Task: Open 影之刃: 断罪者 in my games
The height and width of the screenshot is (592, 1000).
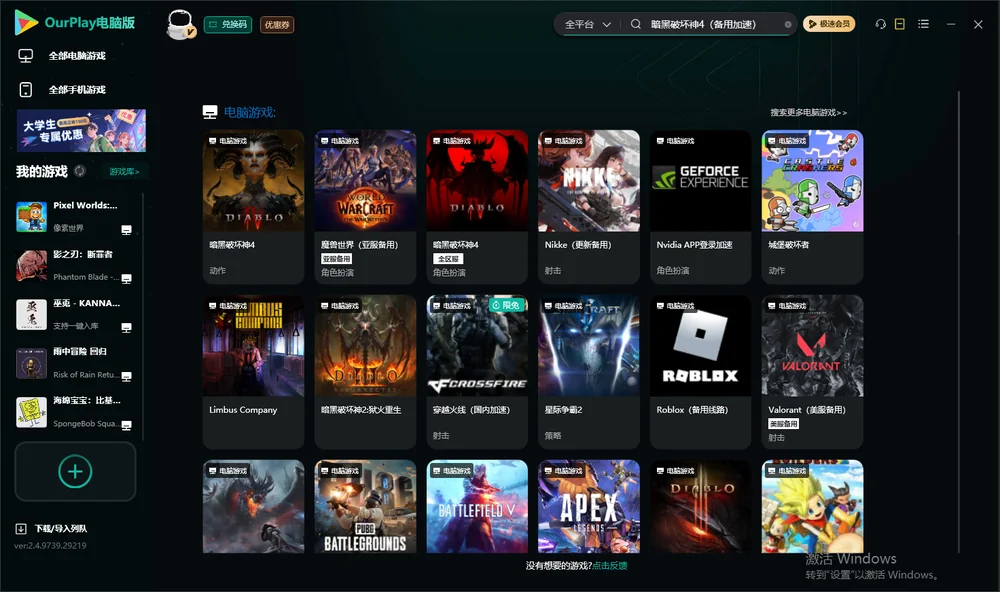Action: coord(73,265)
